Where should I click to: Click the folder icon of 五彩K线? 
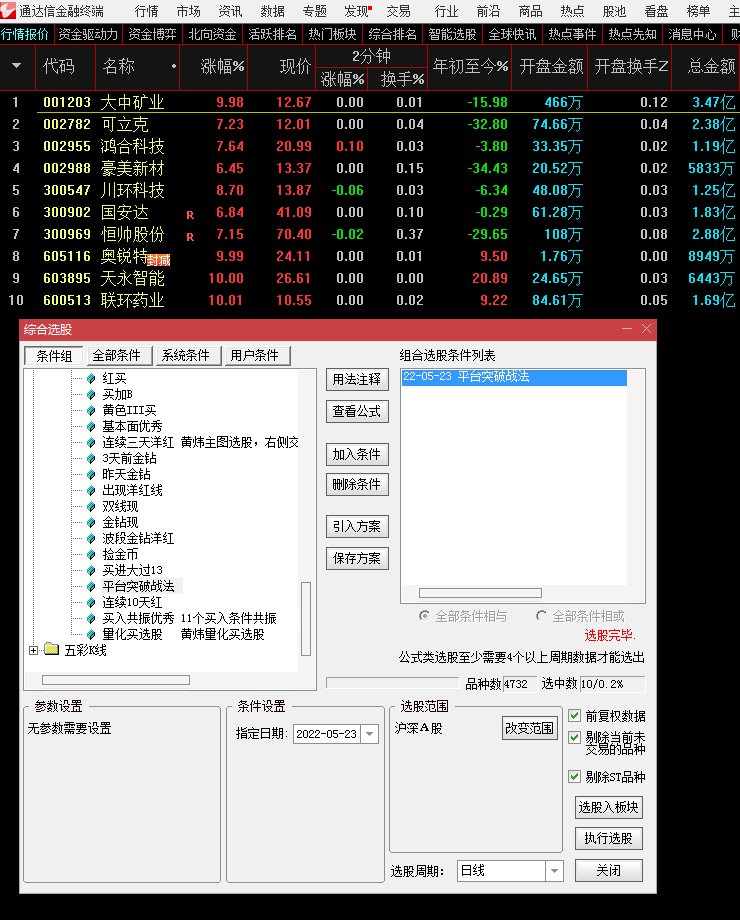[52, 649]
